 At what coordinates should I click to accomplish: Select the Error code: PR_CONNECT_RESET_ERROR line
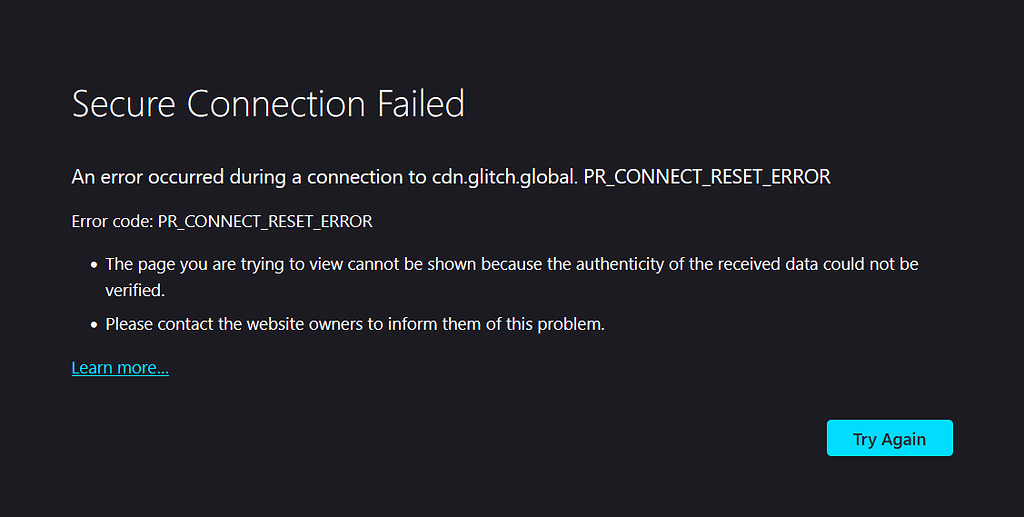tap(222, 221)
